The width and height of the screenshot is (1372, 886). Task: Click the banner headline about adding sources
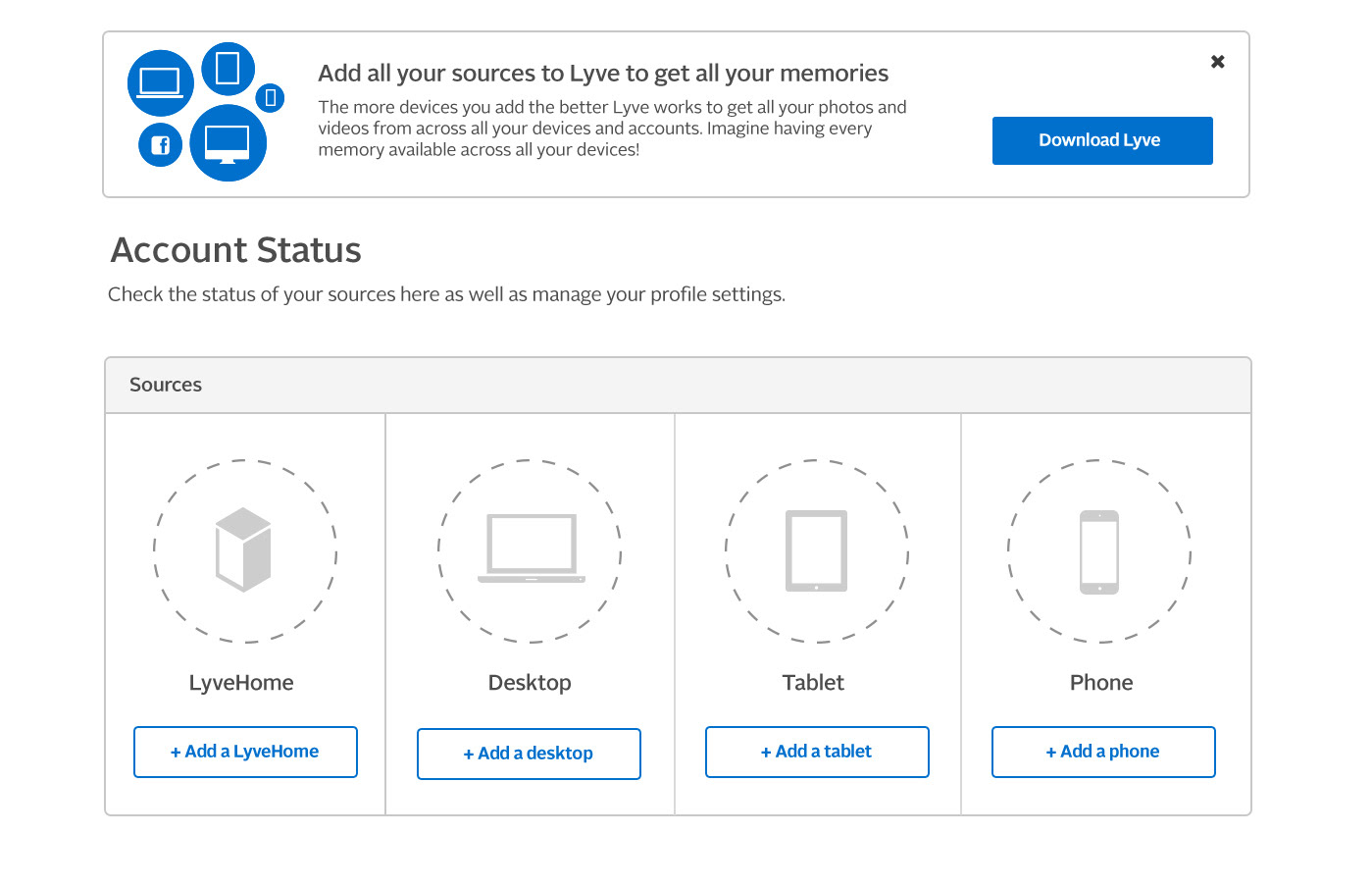603,74
